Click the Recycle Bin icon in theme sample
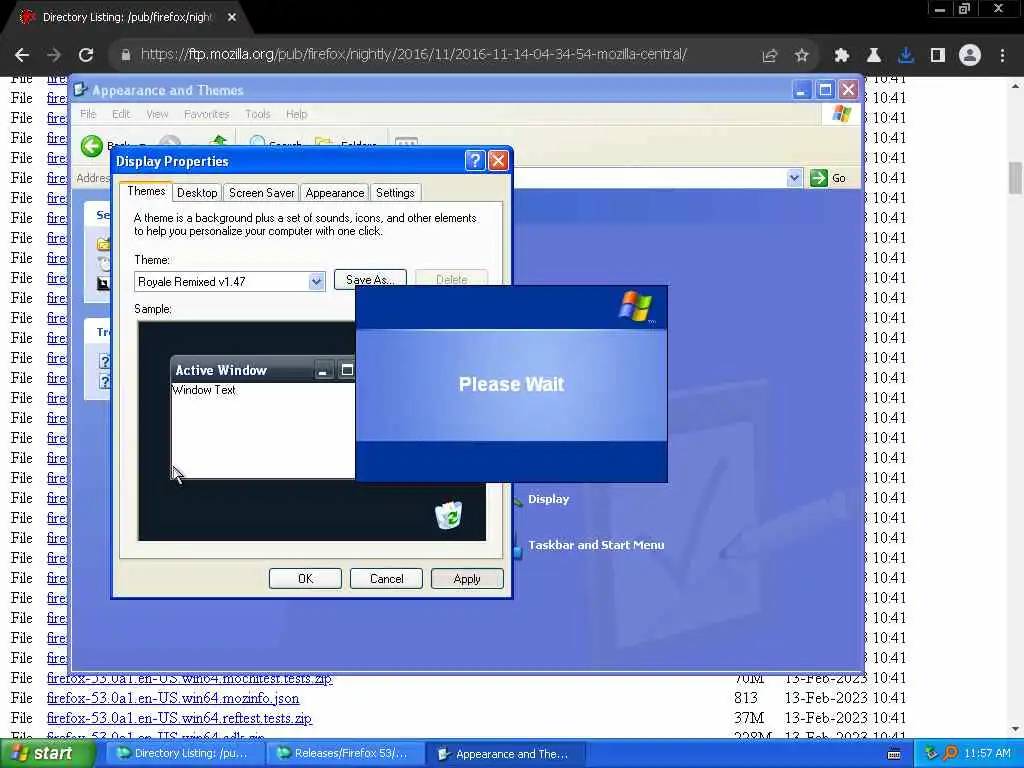Viewport: 1024px width, 768px height. 449,515
